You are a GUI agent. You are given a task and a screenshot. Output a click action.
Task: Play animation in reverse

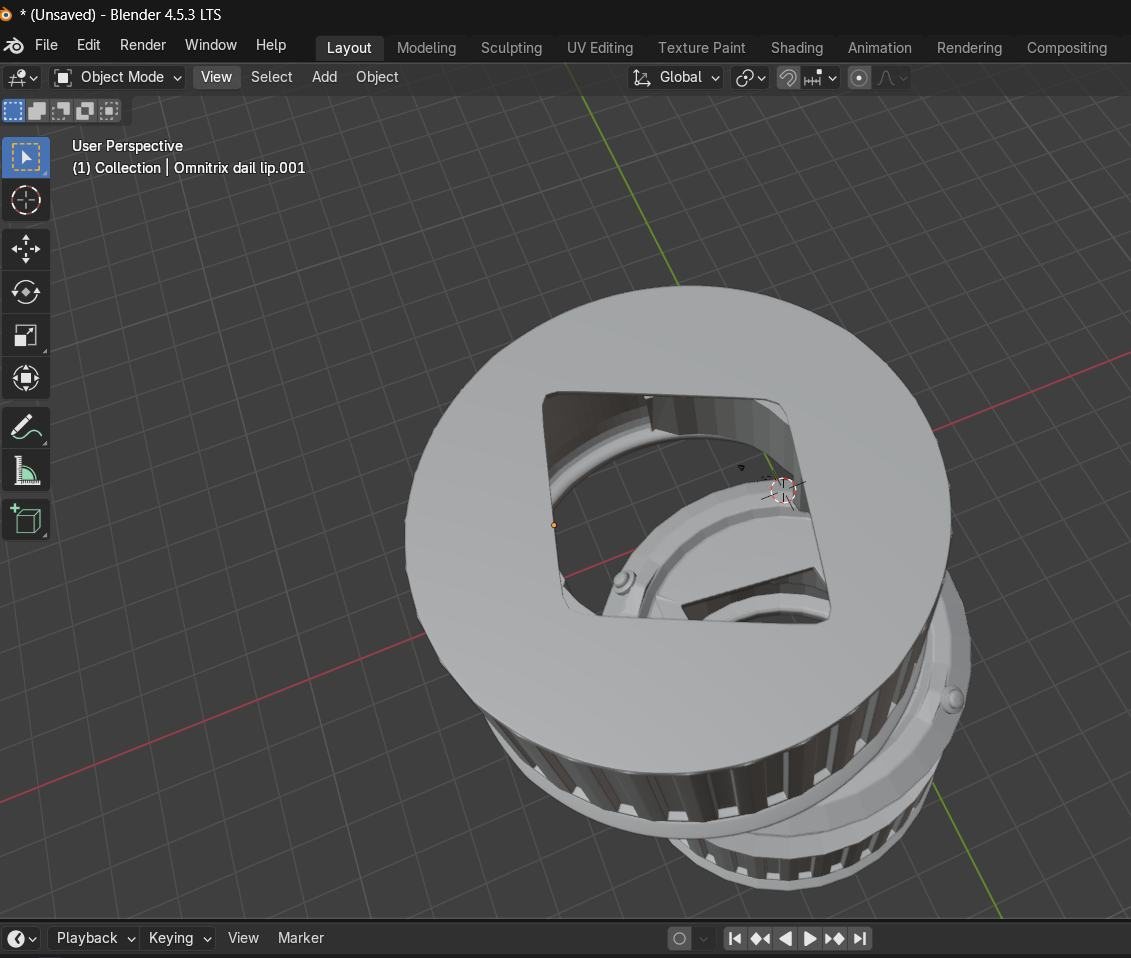pos(785,938)
